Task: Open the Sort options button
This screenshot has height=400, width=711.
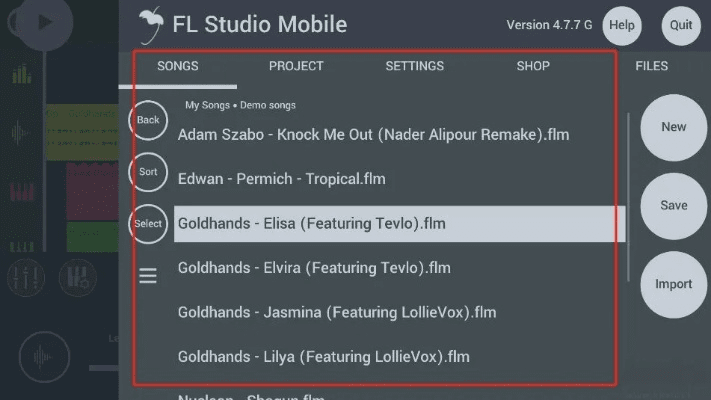Action: click(x=148, y=172)
